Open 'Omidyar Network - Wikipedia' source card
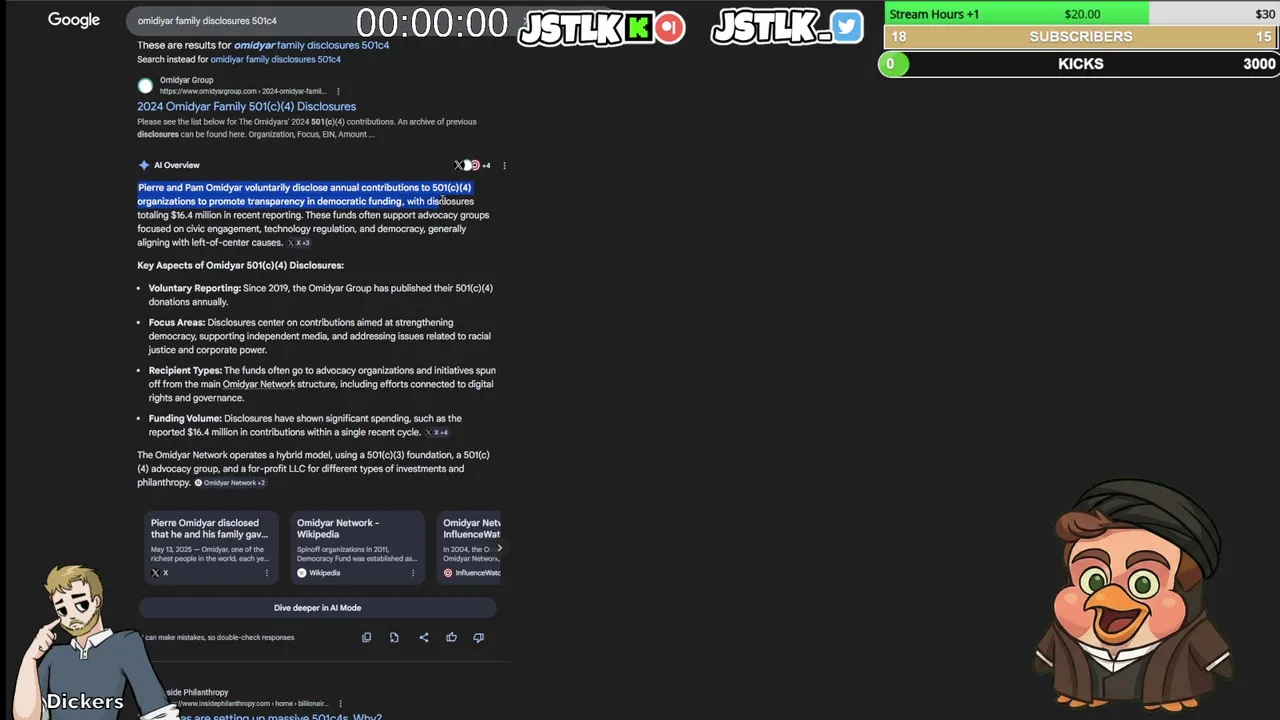Image resolution: width=1280 pixels, height=720 pixels. 357,547
